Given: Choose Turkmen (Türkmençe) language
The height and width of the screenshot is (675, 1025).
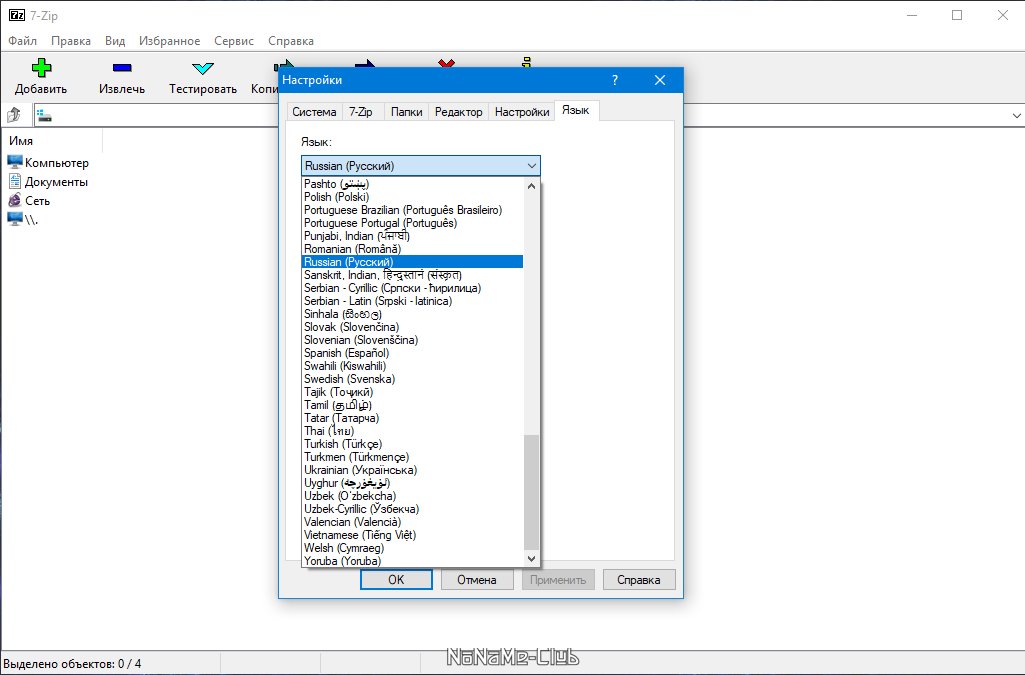Looking at the screenshot, I should coord(412,457).
